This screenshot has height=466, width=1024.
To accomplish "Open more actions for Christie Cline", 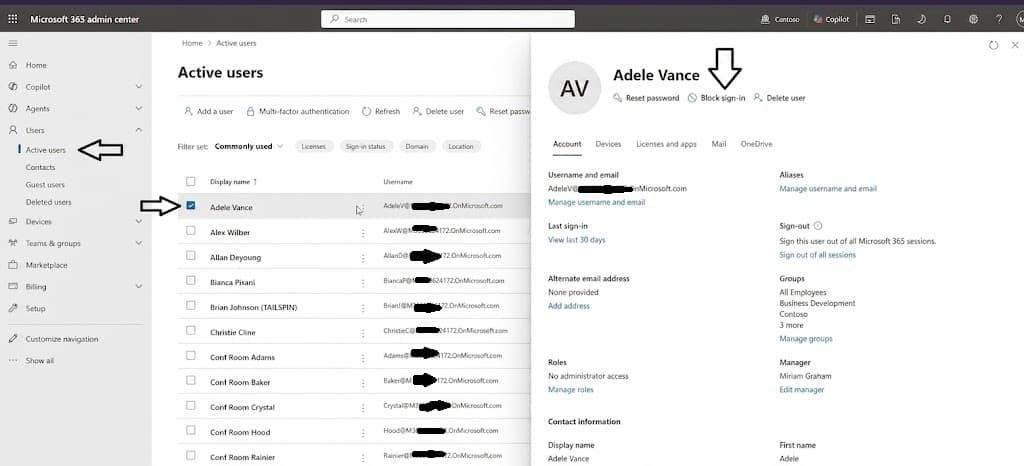I will (362, 333).
